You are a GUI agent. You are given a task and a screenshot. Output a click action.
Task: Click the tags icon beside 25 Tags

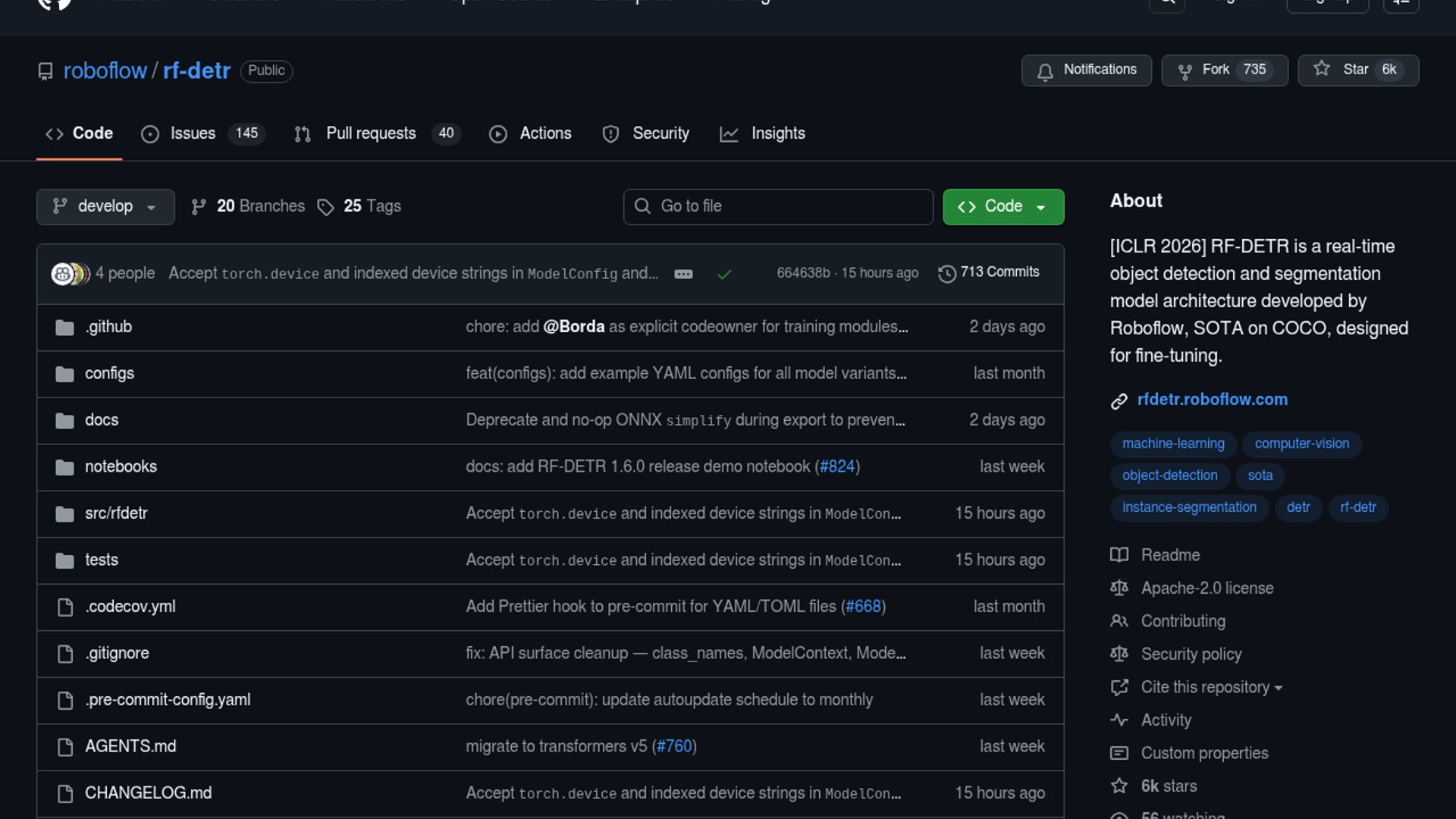(325, 207)
